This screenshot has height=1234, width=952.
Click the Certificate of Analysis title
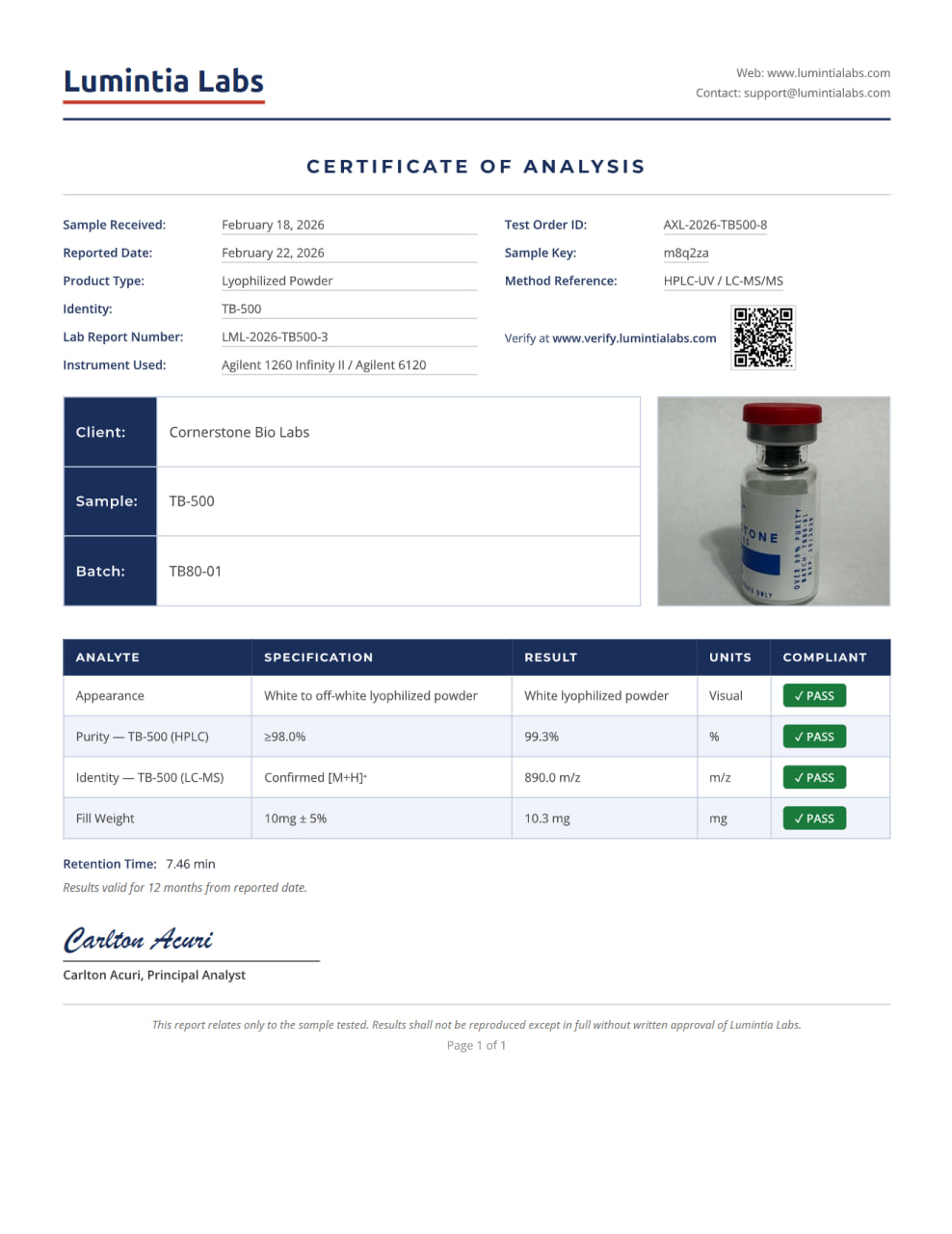pos(476,167)
